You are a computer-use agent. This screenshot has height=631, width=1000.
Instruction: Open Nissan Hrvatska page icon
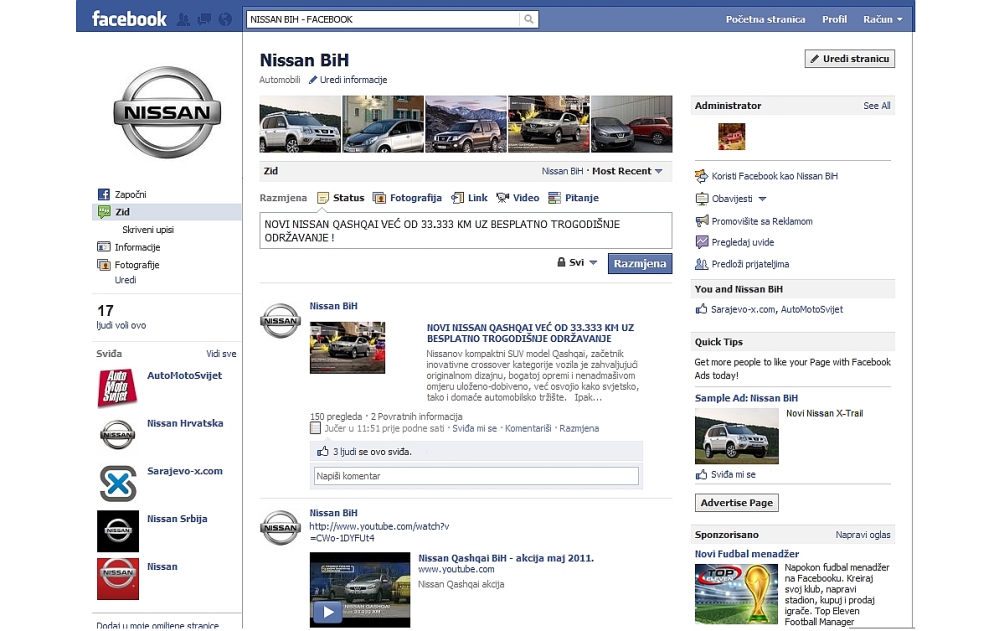(x=117, y=435)
